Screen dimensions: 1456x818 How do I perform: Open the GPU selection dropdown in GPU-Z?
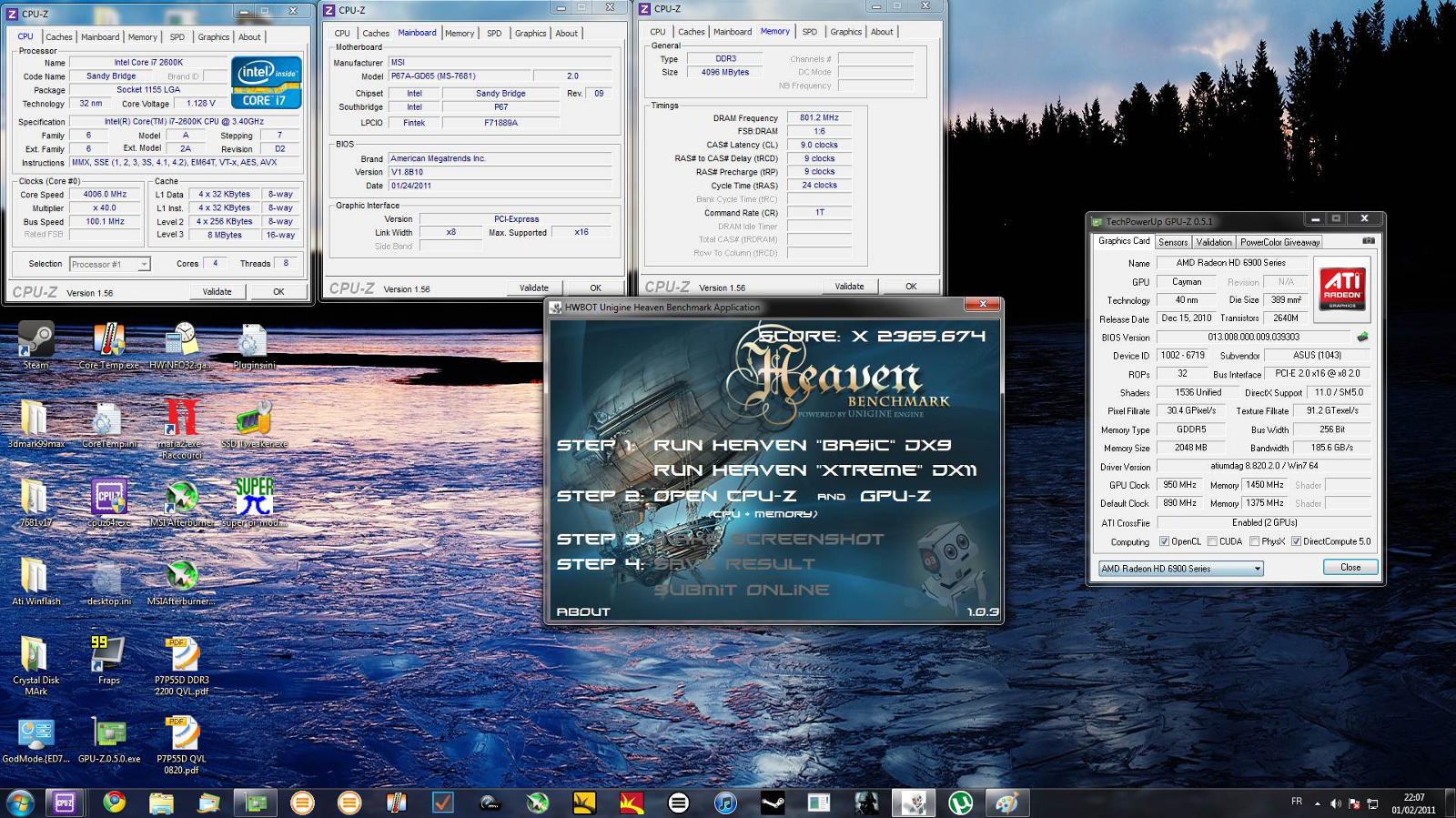click(1180, 569)
